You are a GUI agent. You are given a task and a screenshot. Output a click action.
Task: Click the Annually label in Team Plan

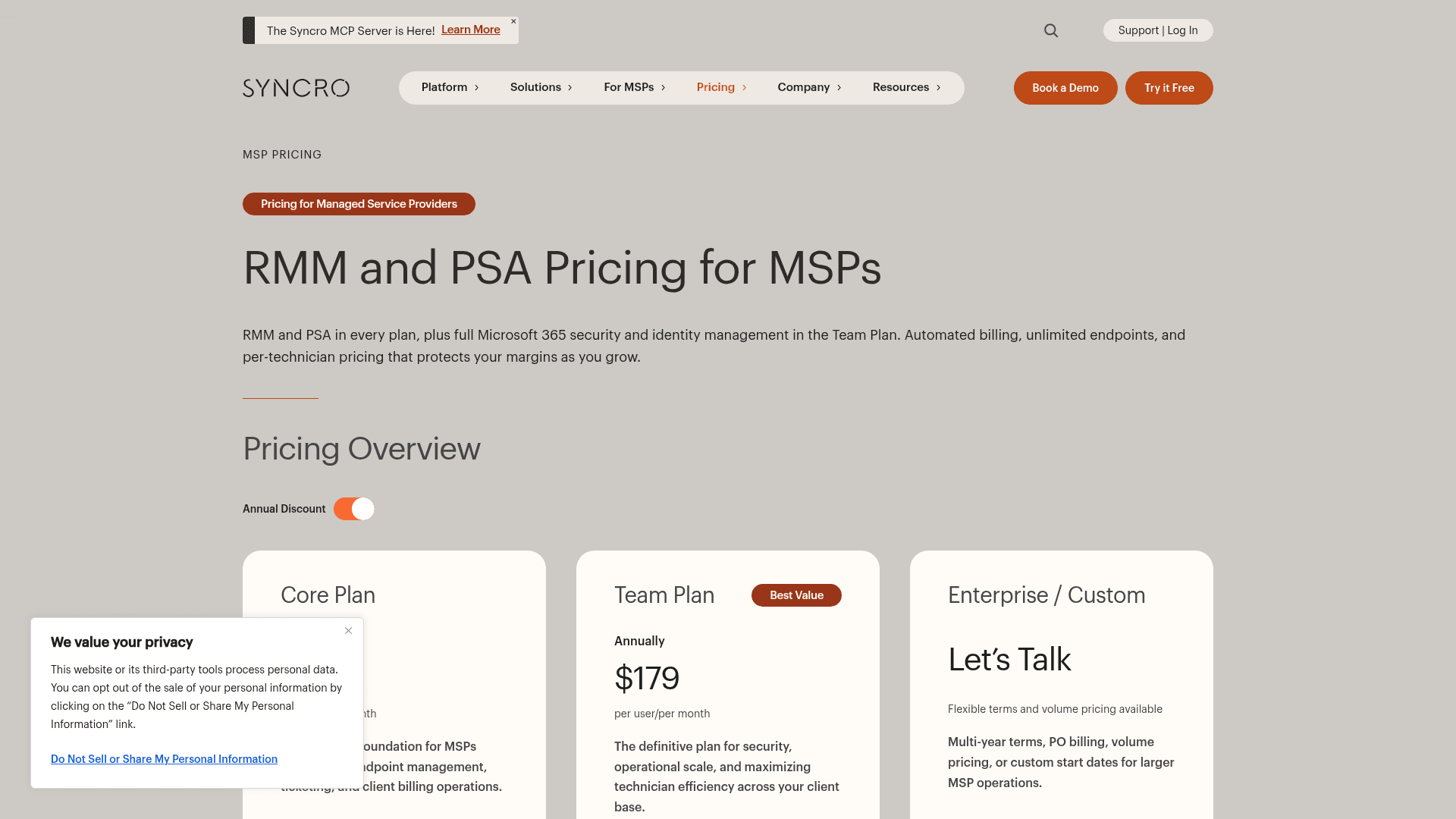639,641
